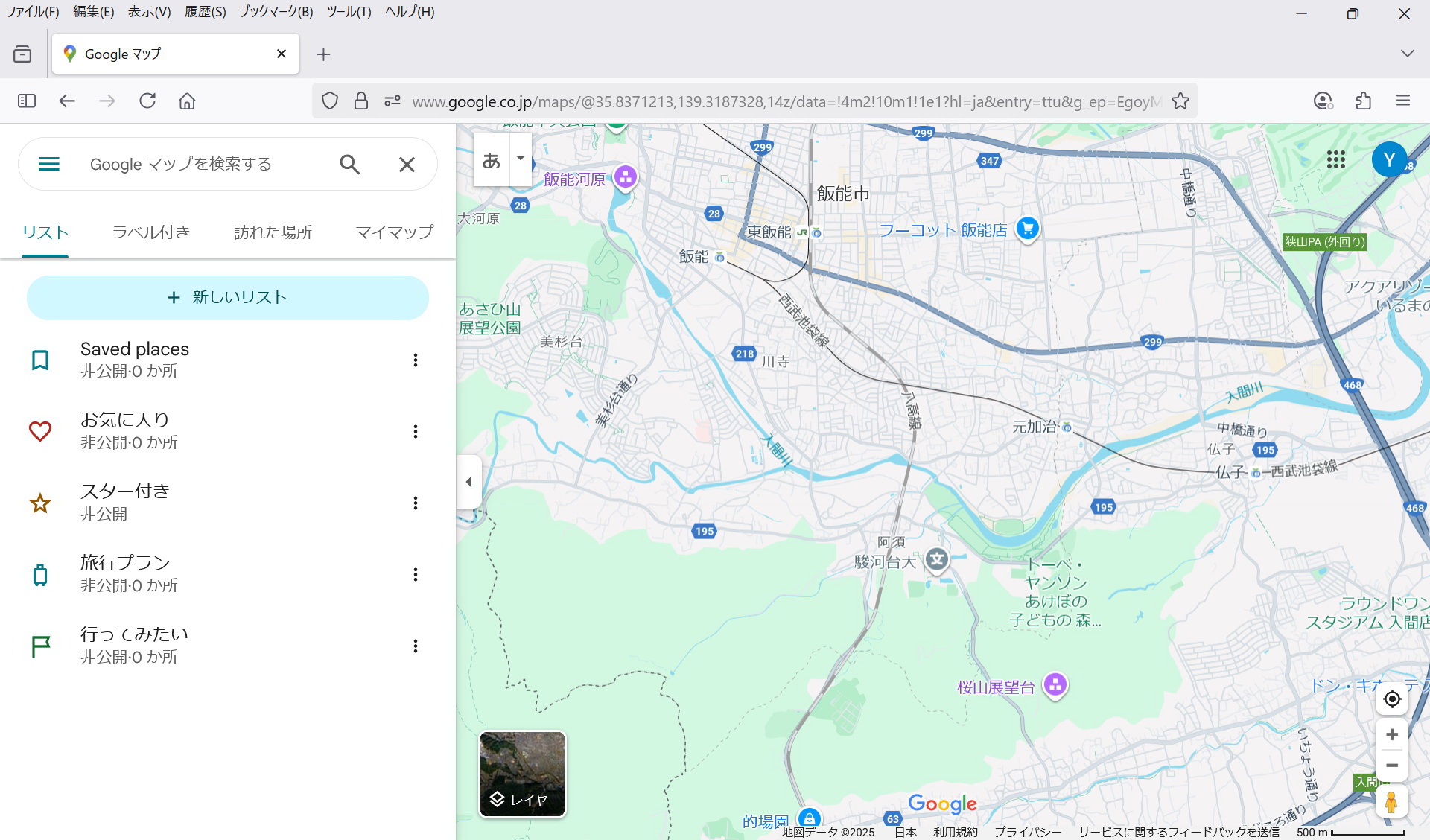The width and height of the screenshot is (1430, 840).
Task: Open options for お気に入り list
Action: (x=416, y=432)
